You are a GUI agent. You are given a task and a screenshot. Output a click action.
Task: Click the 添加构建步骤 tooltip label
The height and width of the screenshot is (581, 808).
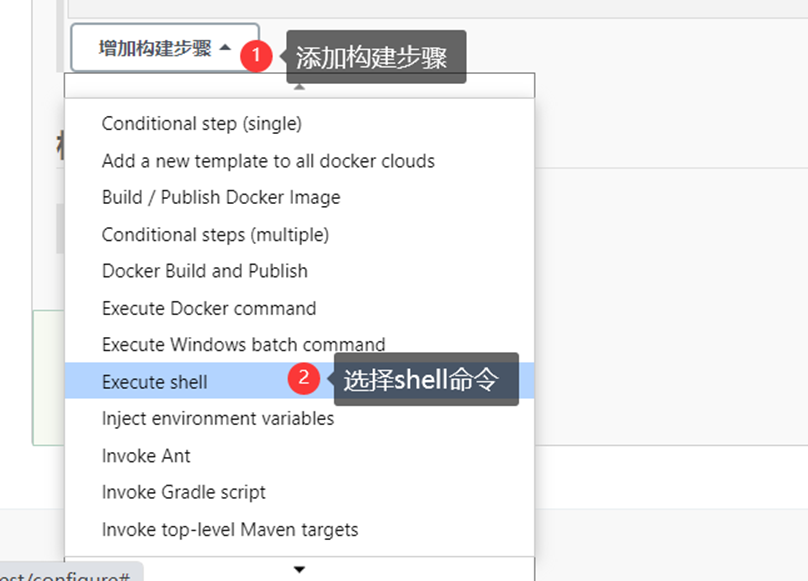(x=377, y=57)
